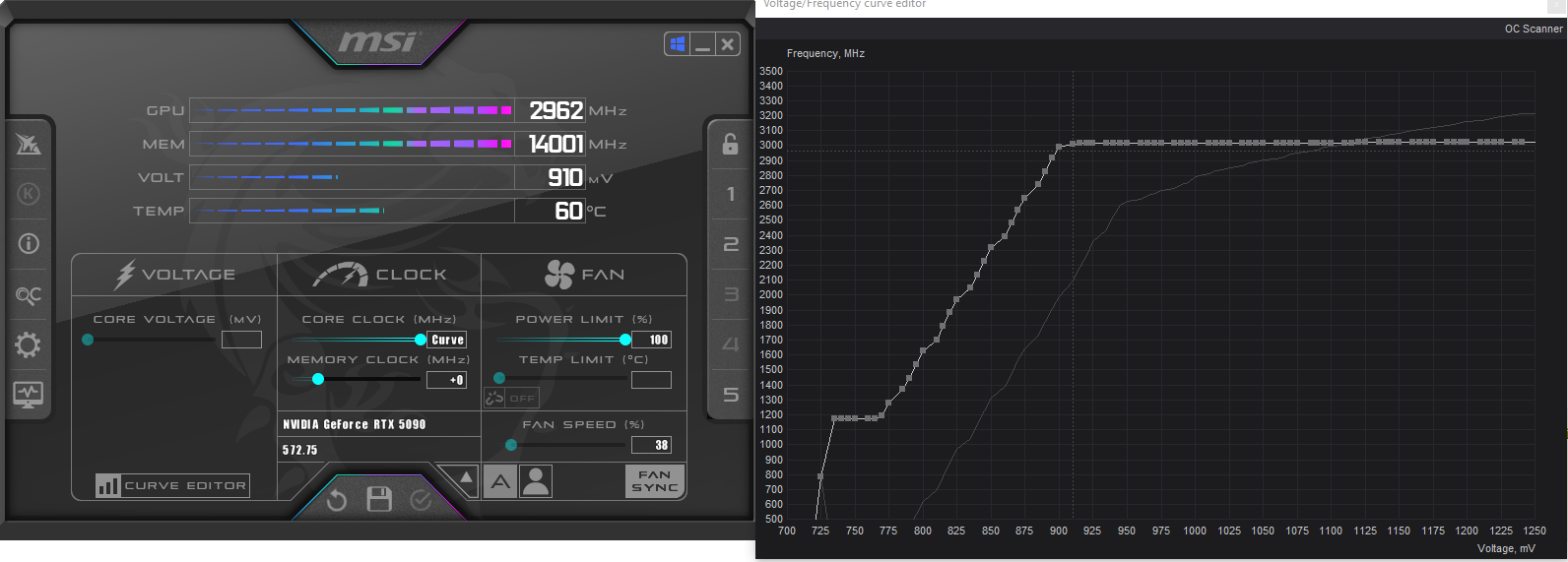Screen dimensions: 1568x562
Task: Adjust the Temp Limit slider handle
Action: (x=499, y=378)
